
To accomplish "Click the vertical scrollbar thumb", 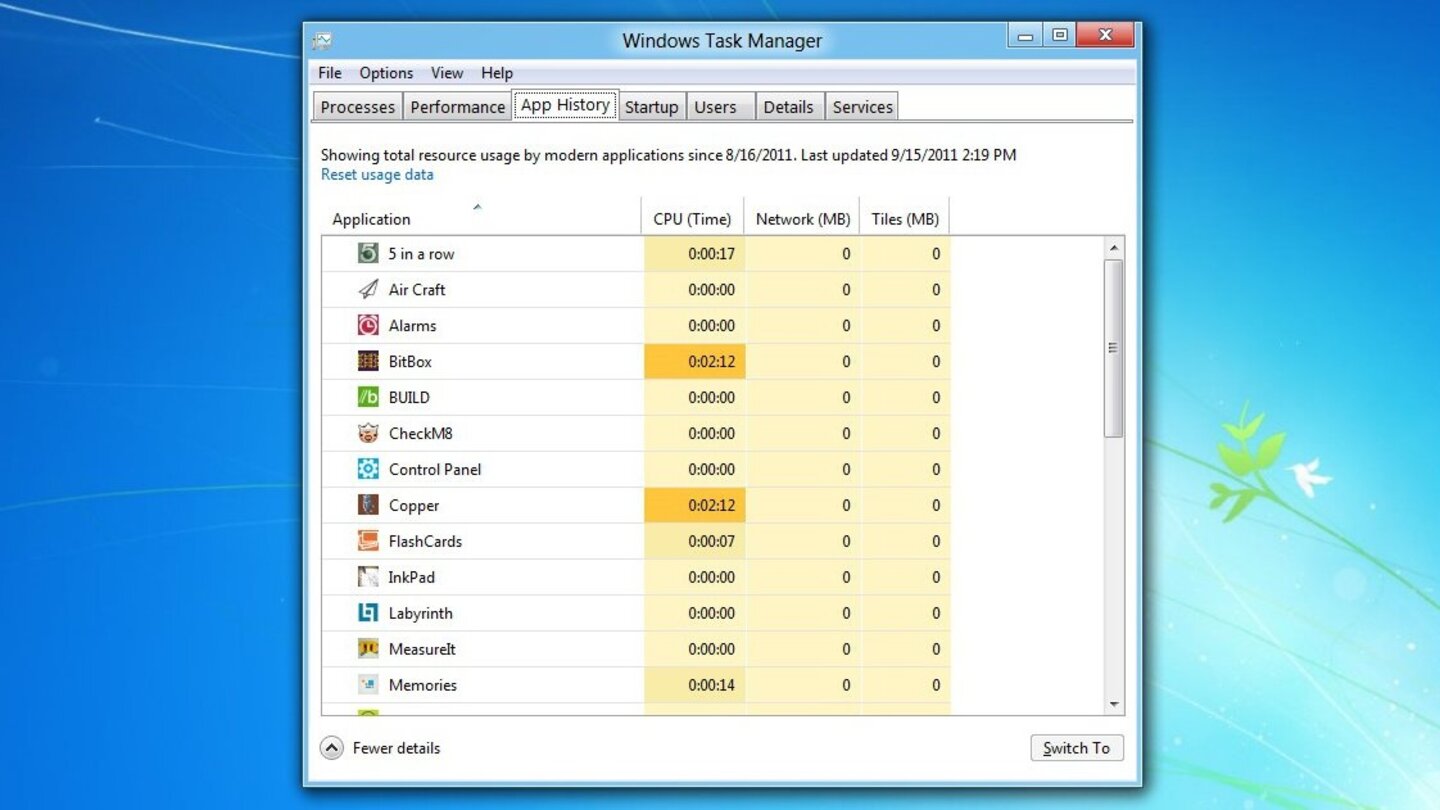I will click(1114, 348).
